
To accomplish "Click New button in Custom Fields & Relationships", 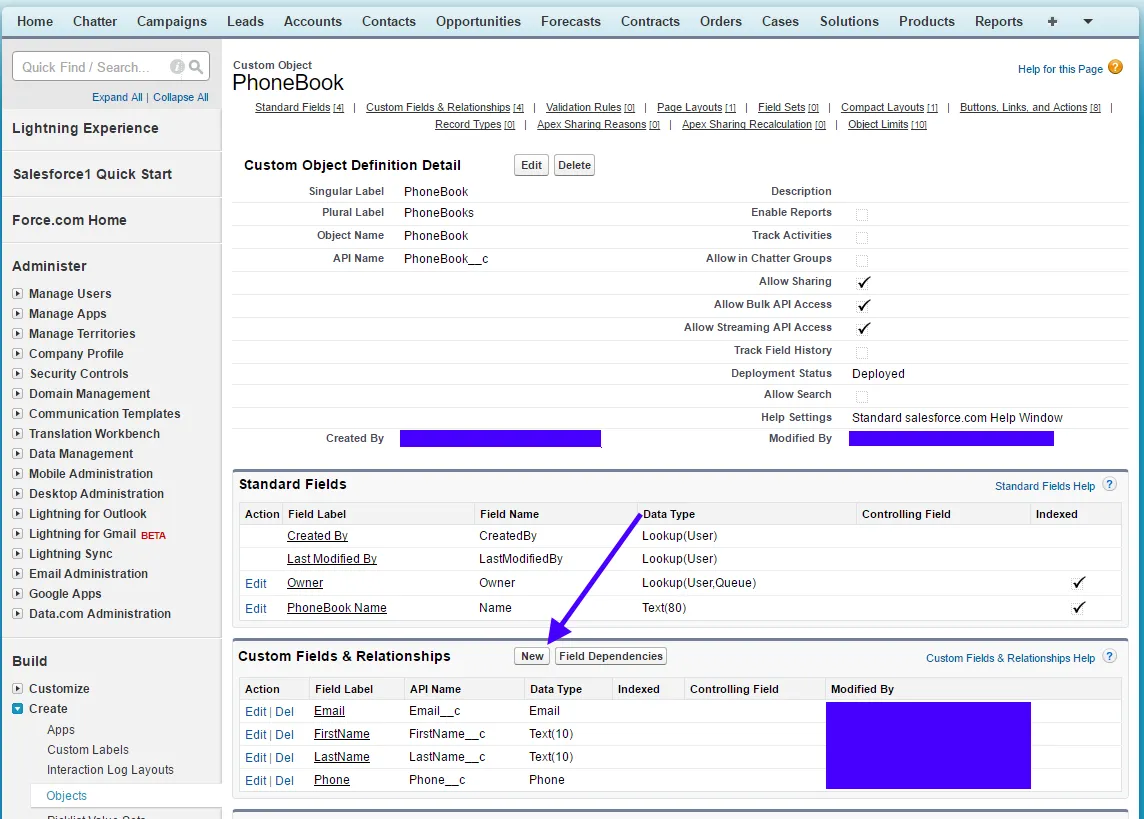I will pyautogui.click(x=532, y=656).
